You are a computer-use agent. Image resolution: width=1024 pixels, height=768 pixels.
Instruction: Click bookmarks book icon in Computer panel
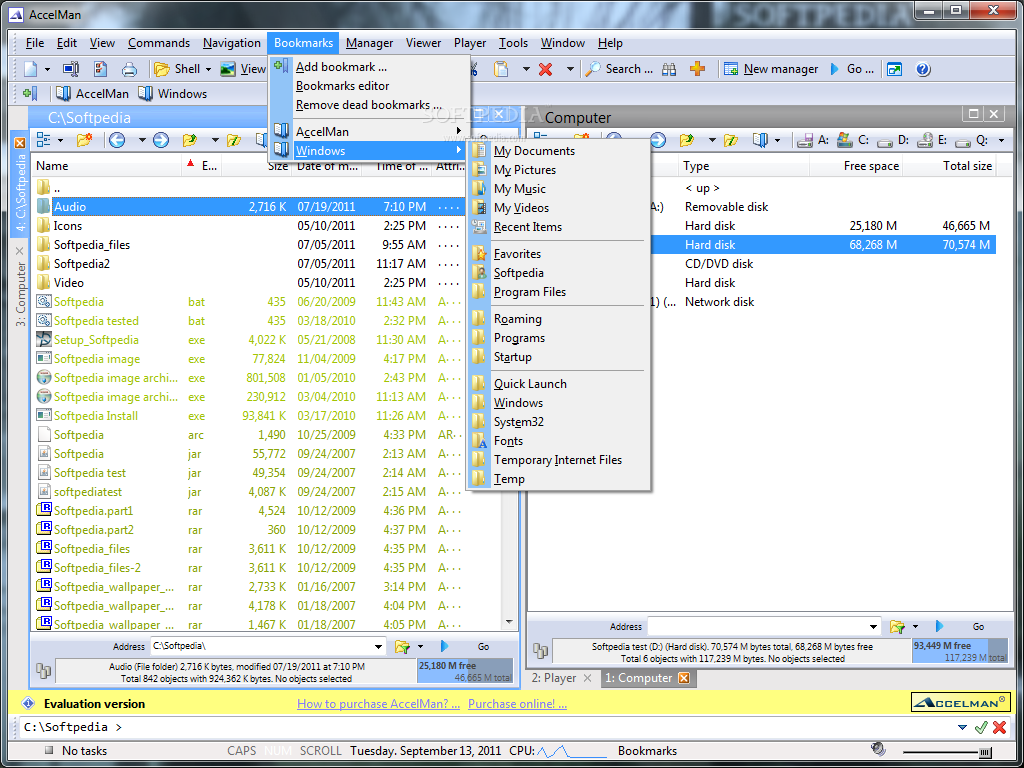coord(760,140)
